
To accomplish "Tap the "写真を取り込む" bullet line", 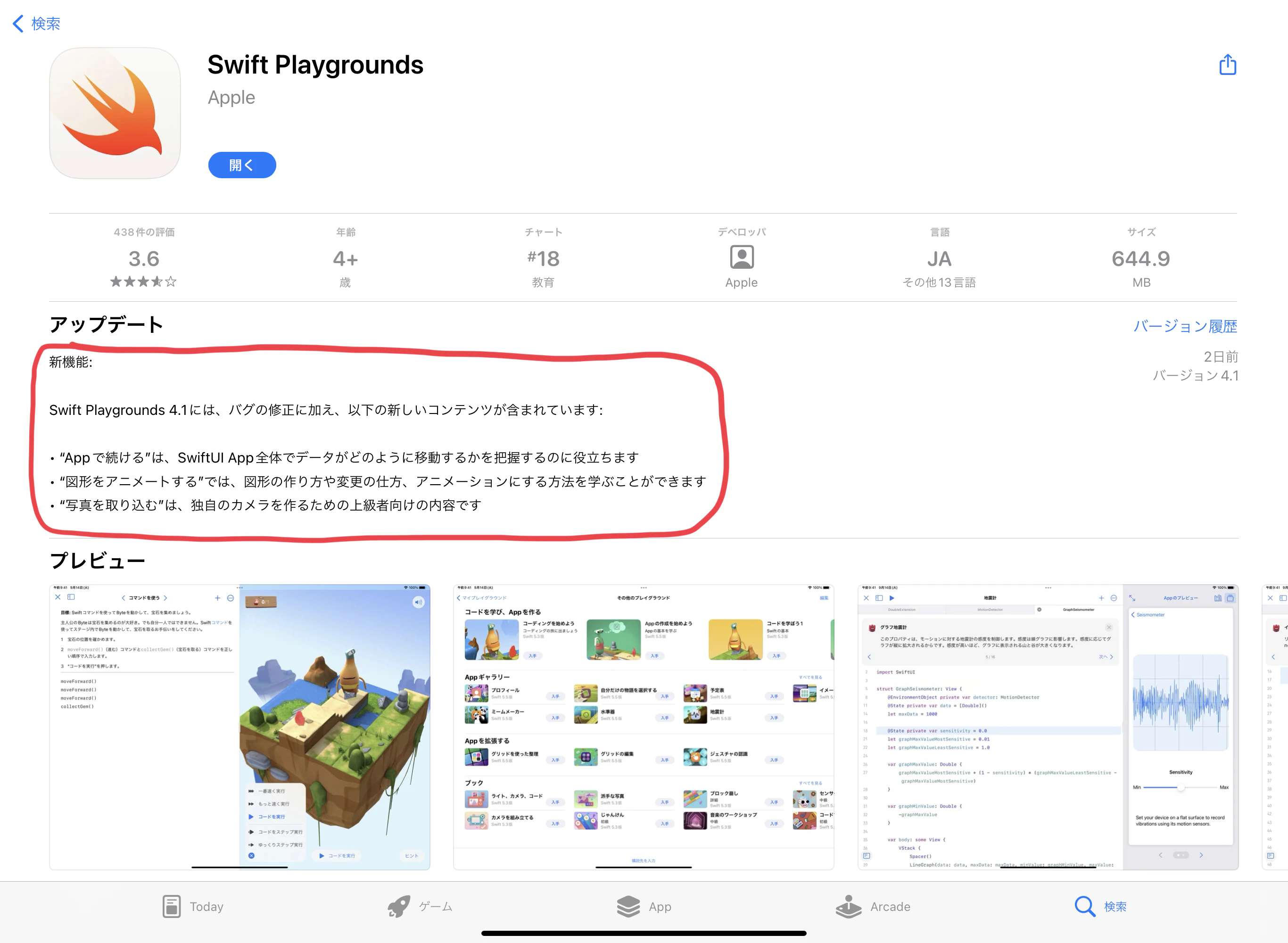I will pyautogui.click(x=265, y=506).
